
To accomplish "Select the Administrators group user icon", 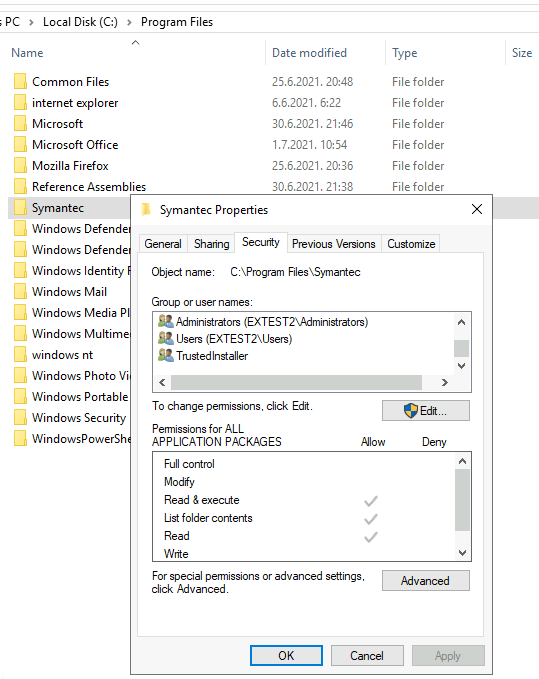I will (165, 321).
